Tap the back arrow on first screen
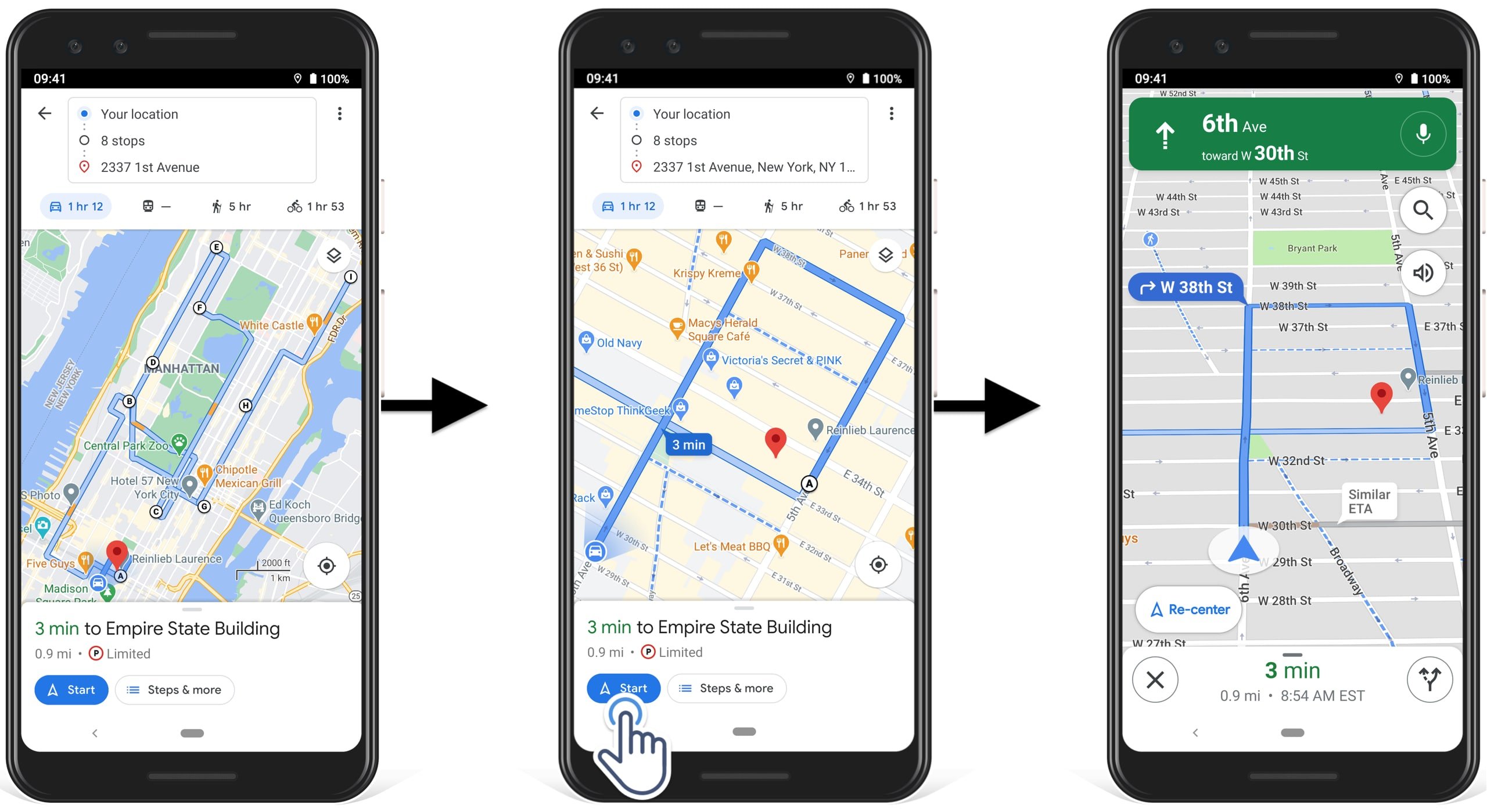This screenshot has width=1487, height=812. click(46, 113)
